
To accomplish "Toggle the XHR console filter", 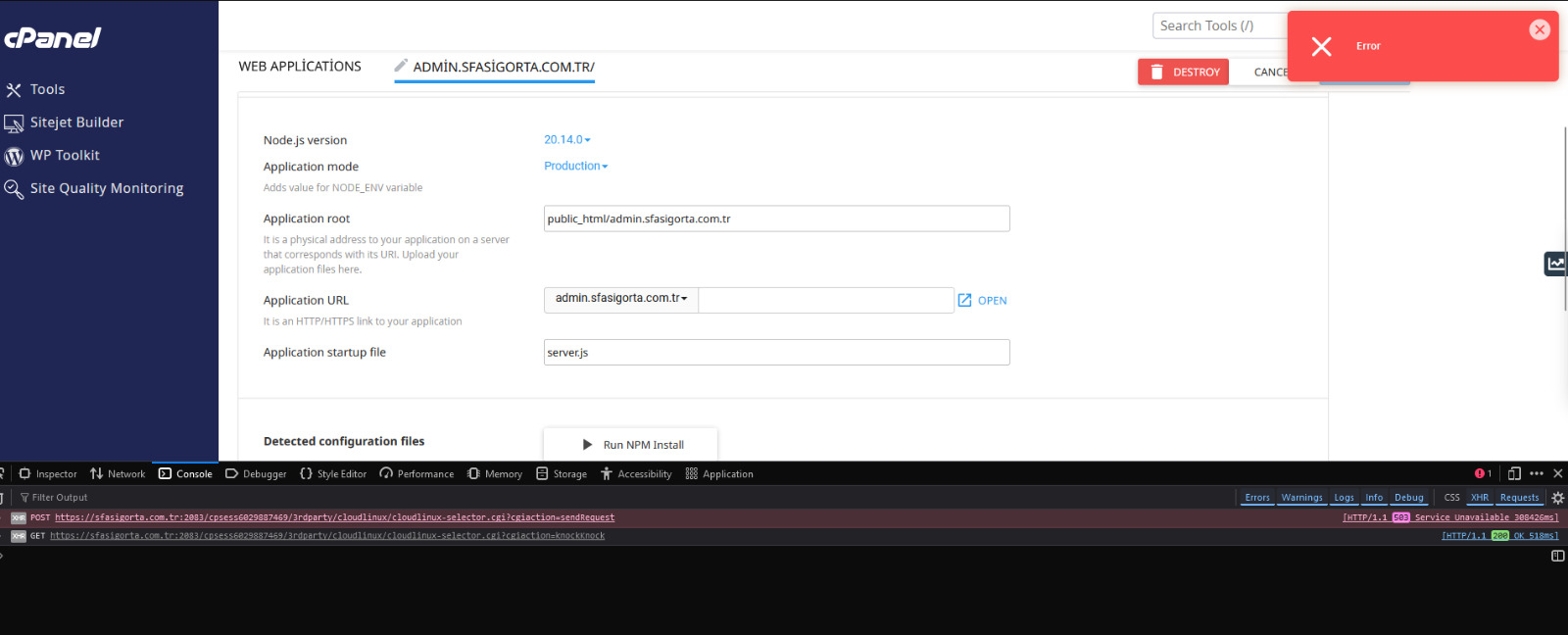I will click(x=1480, y=498).
